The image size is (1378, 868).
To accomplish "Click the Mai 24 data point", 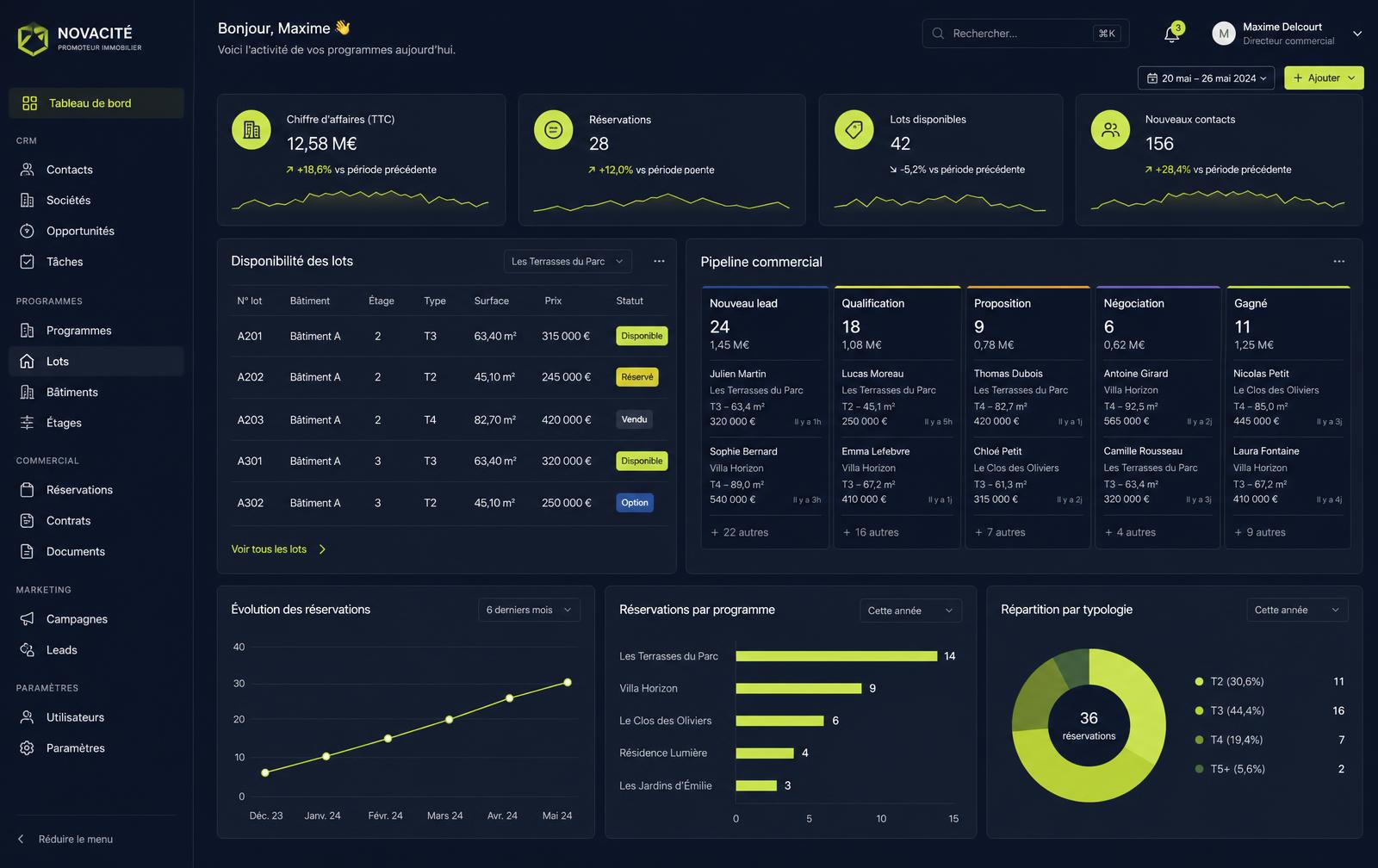I will [568, 682].
